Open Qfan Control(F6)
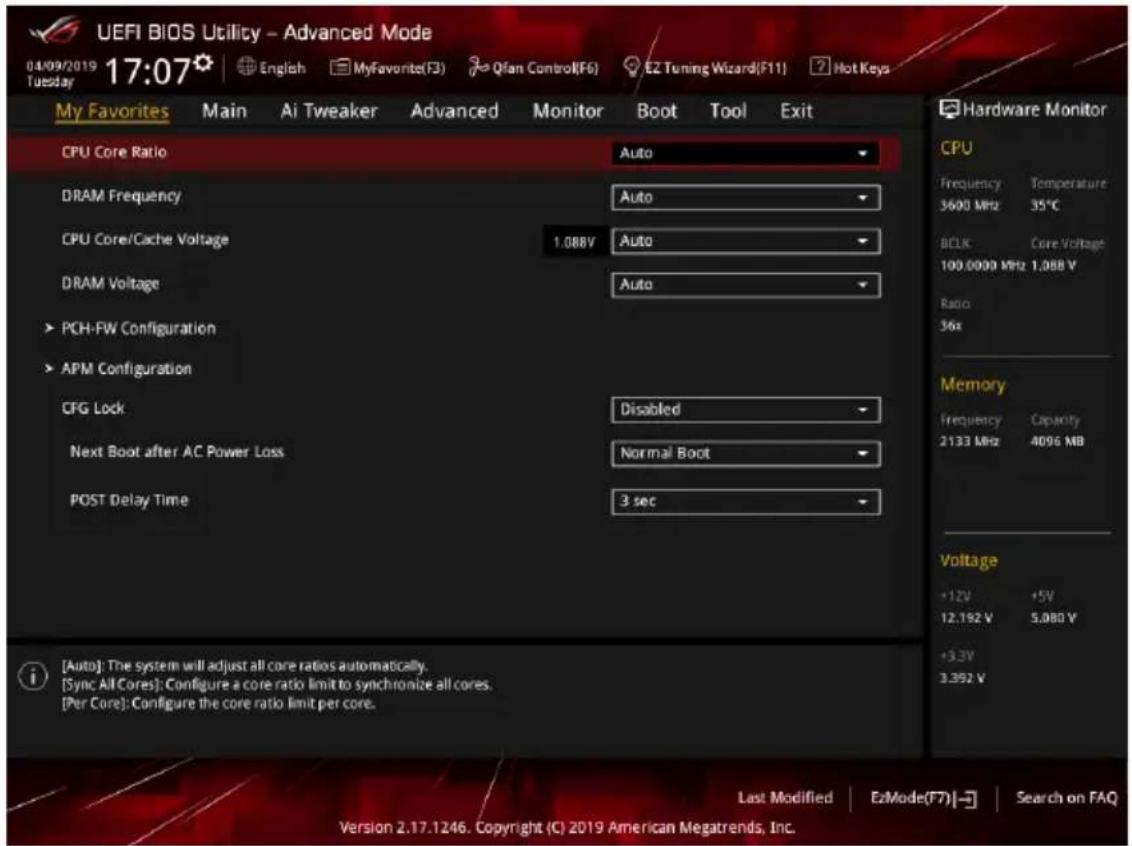 (534, 68)
